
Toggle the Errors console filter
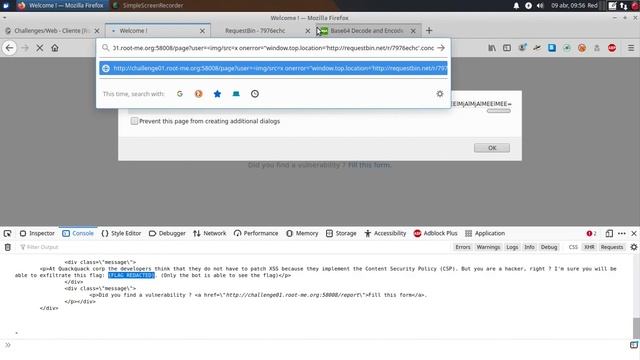click(x=463, y=247)
